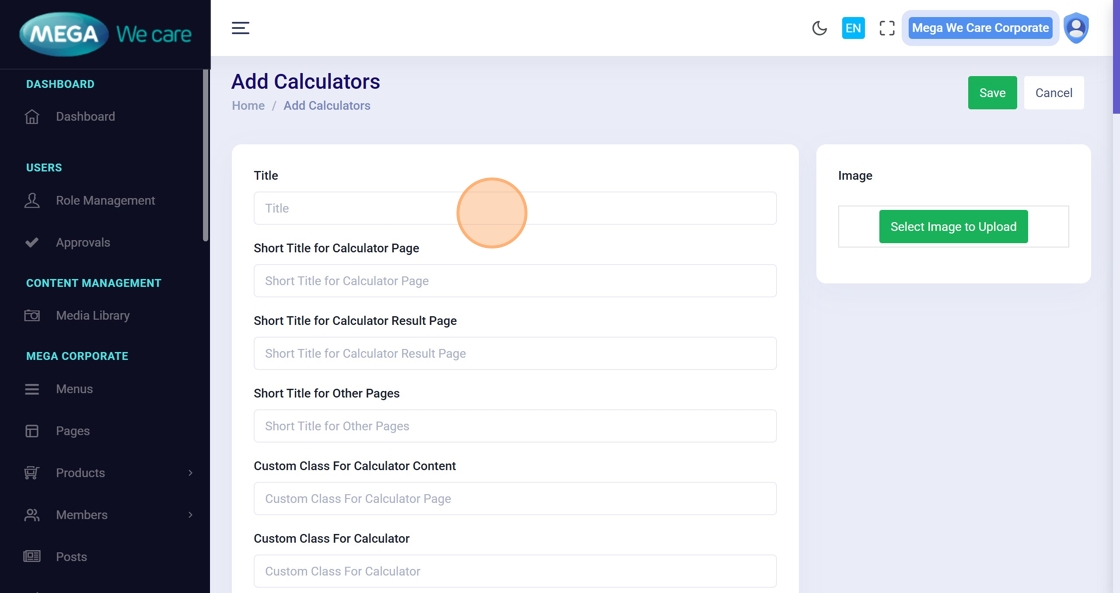Screen dimensions: 1120x593
Task: Go to Home breadcrumb link
Action: [248, 106]
